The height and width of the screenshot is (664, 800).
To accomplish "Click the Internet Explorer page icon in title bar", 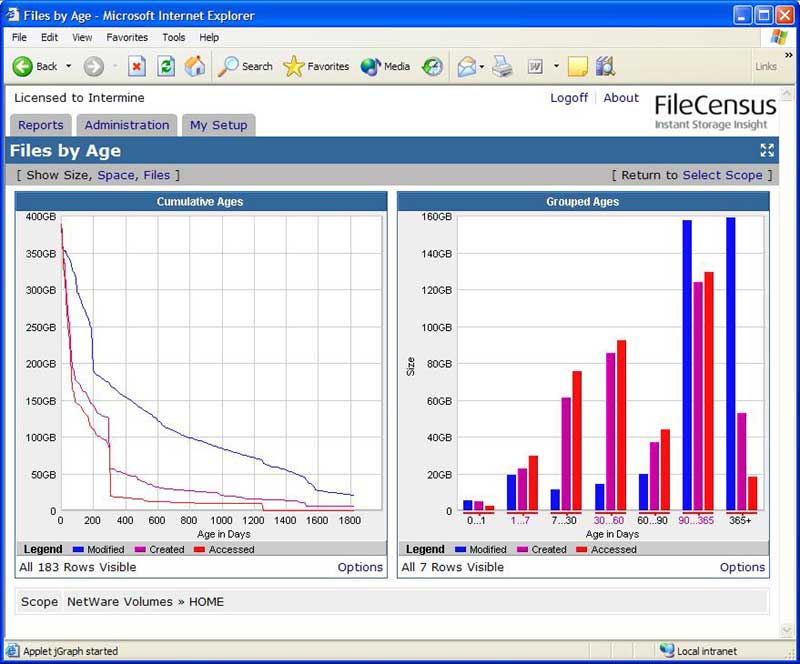I will (12, 15).
